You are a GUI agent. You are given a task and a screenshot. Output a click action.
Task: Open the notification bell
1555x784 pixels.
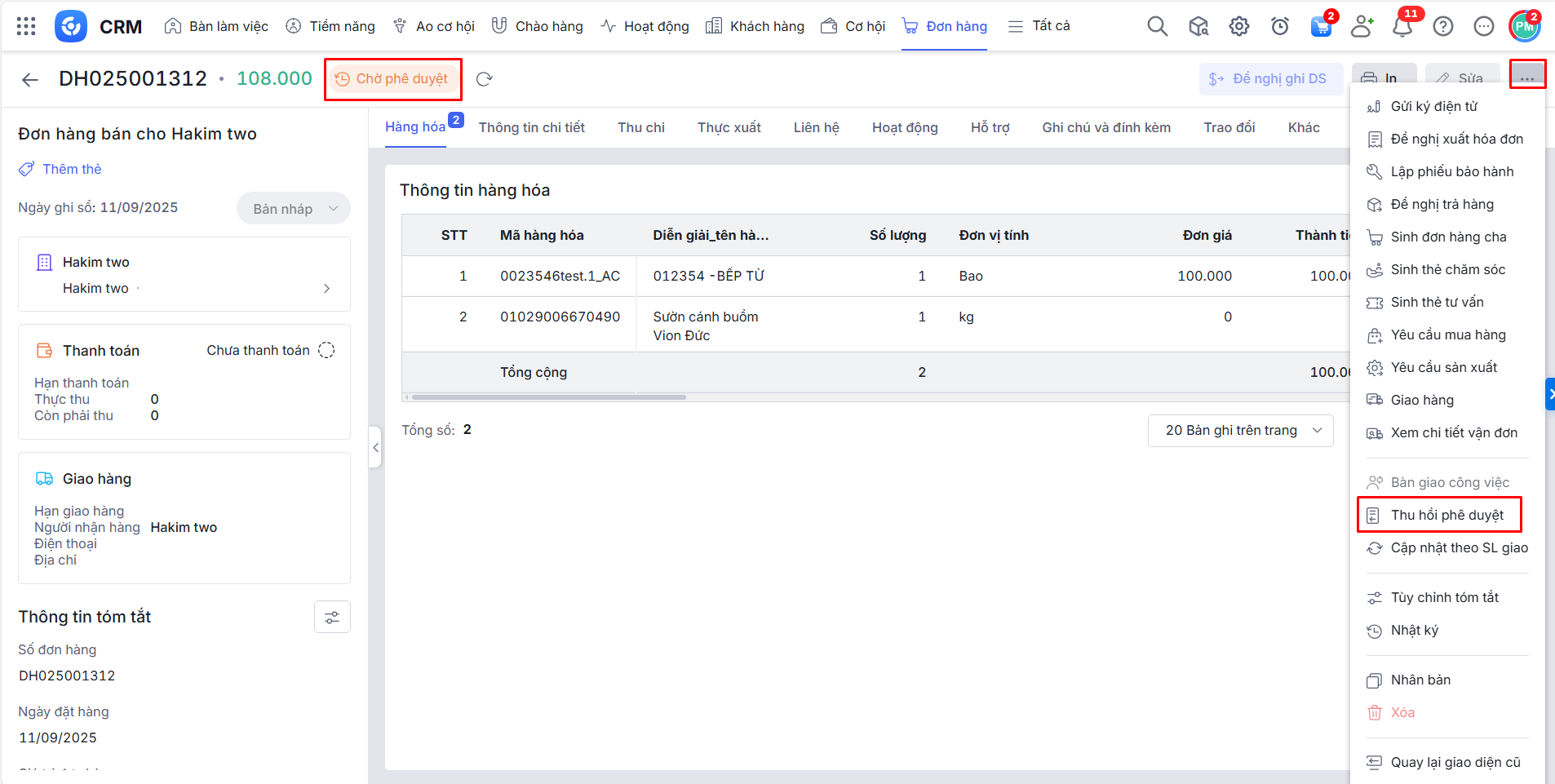point(1402,26)
